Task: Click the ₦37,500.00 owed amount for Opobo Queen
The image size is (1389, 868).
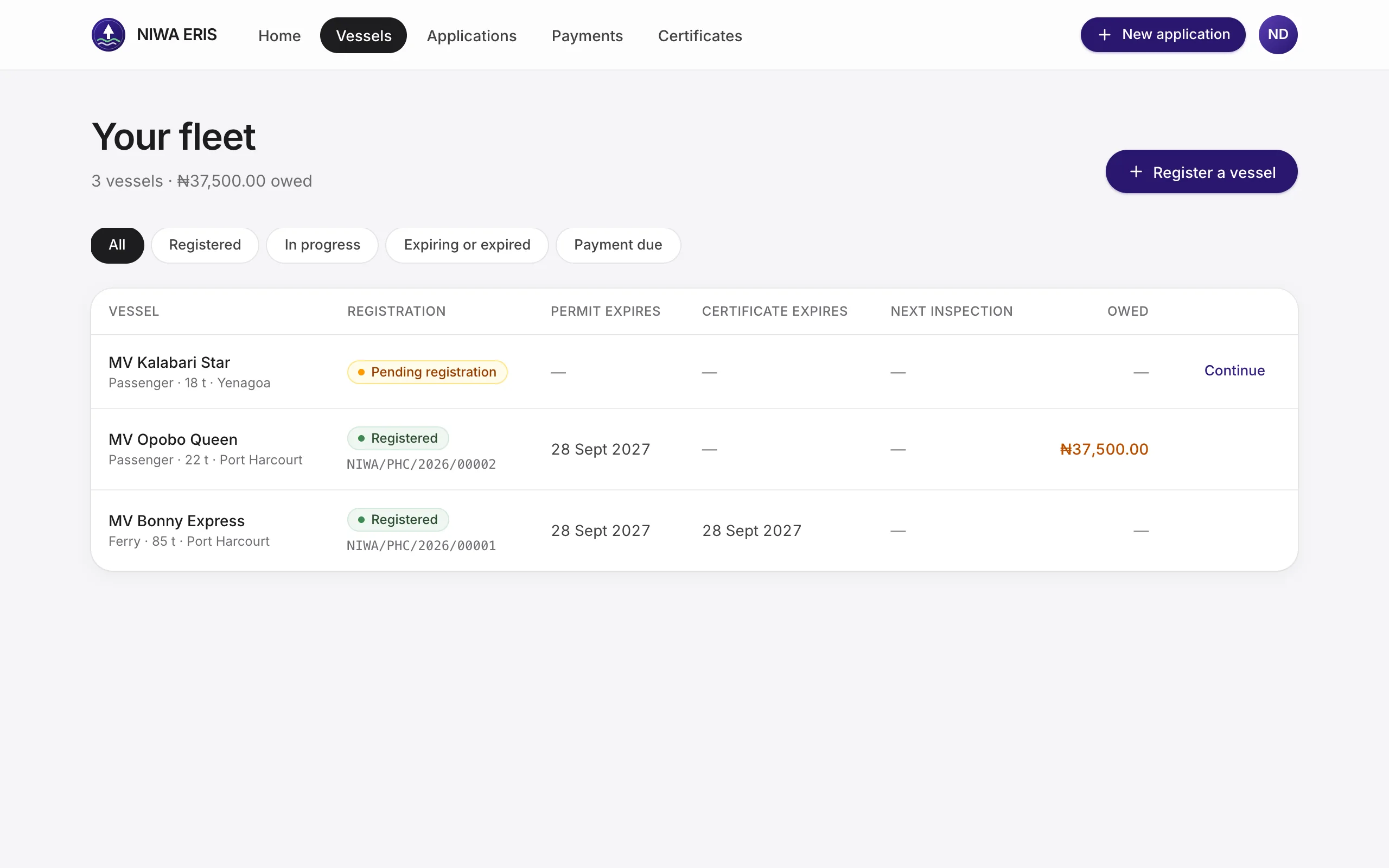Action: (x=1104, y=450)
